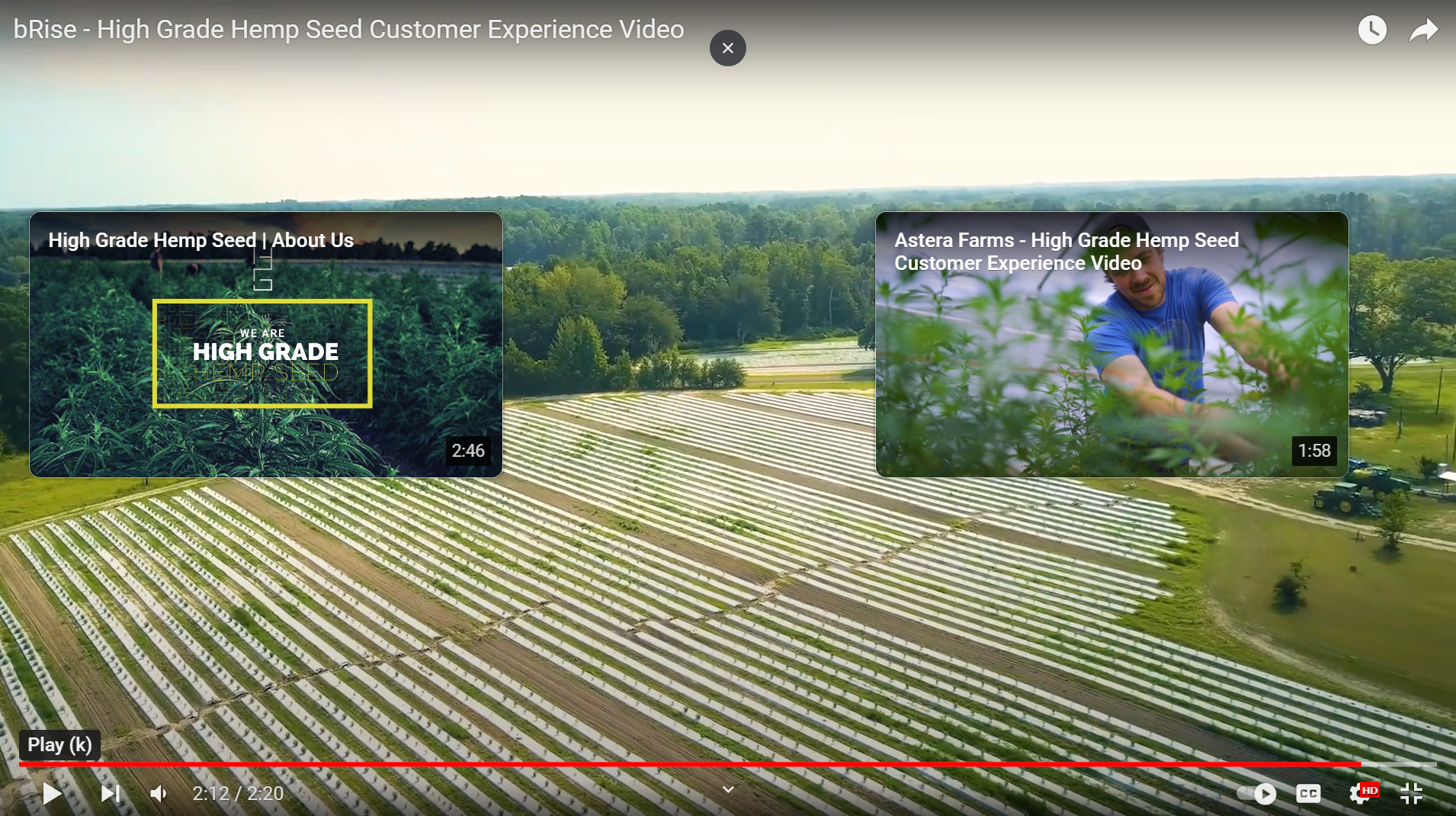Dismiss suggested videos with X button
The width and height of the screenshot is (1456, 816).
point(728,48)
